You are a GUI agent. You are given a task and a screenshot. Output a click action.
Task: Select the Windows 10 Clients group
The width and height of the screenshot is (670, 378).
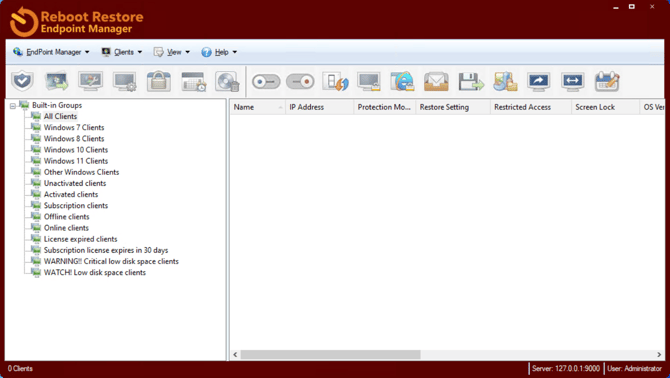pos(76,149)
